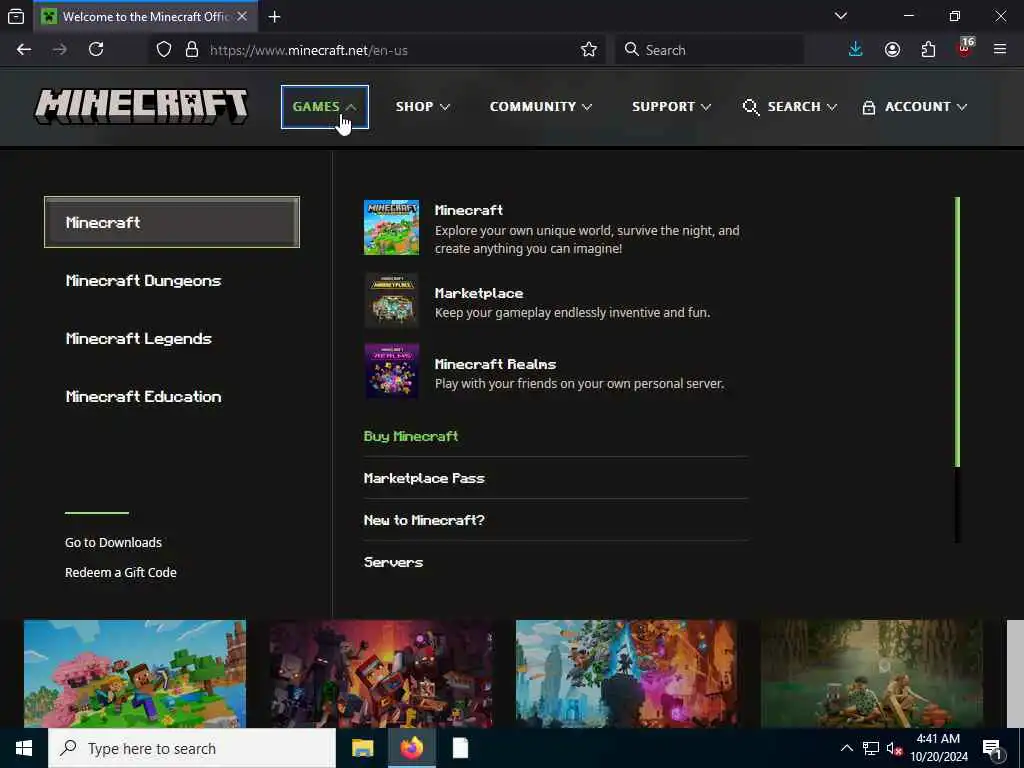This screenshot has width=1024, height=768.
Task: Select Minecraft in the games list
Action: (x=172, y=222)
